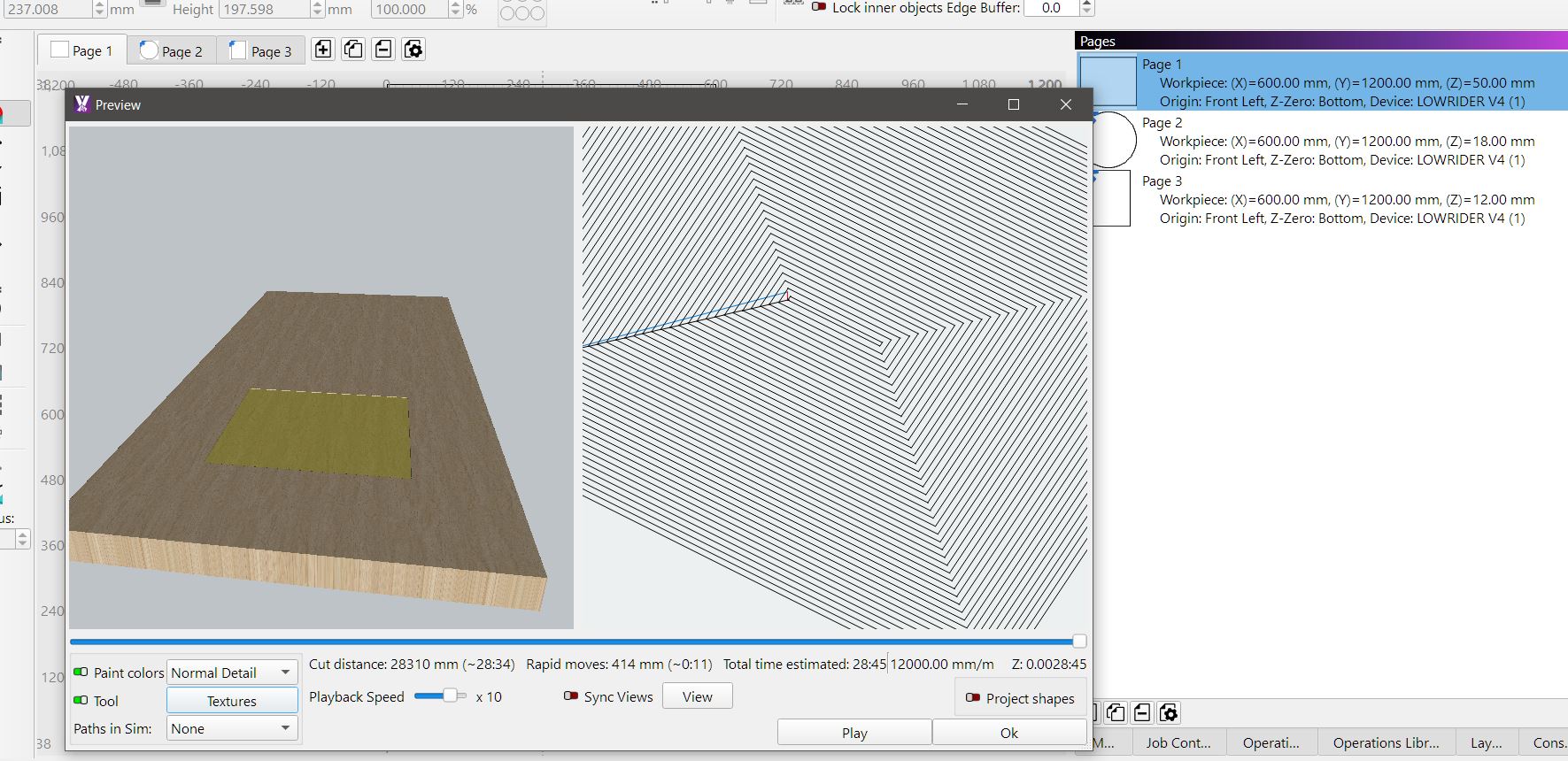Open page settings gear in the tab bar
The height and width of the screenshot is (761, 1568).
(413, 50)
